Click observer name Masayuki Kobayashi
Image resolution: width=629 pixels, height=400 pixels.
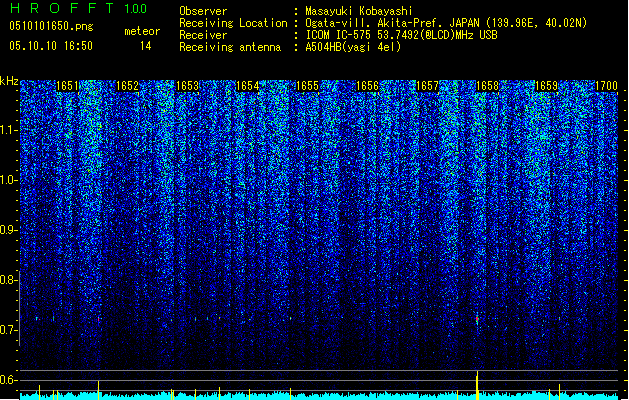point(359,11)
